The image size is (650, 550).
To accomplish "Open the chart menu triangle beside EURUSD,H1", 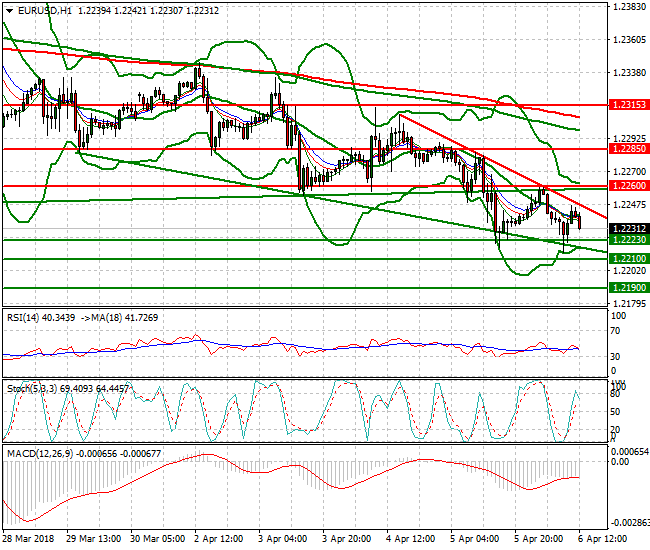I will coord(9,11).
